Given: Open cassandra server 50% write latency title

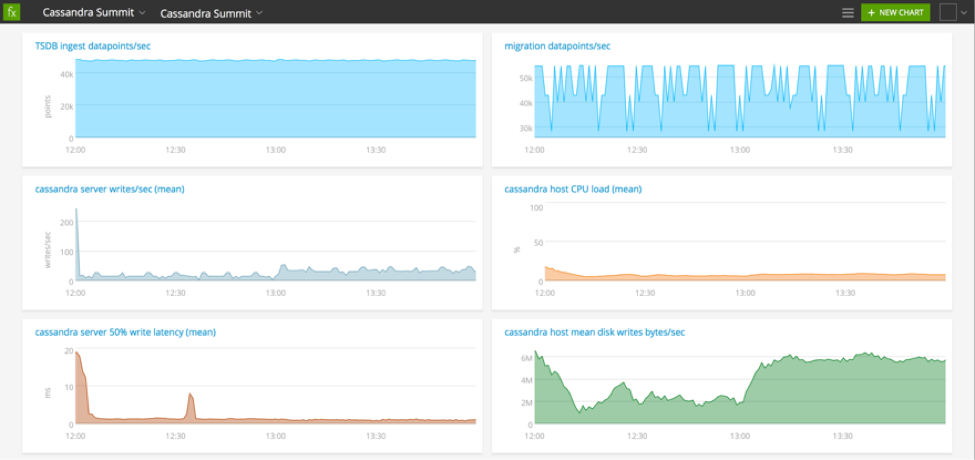Looking at the screenshot, I should tap(125, 333).
